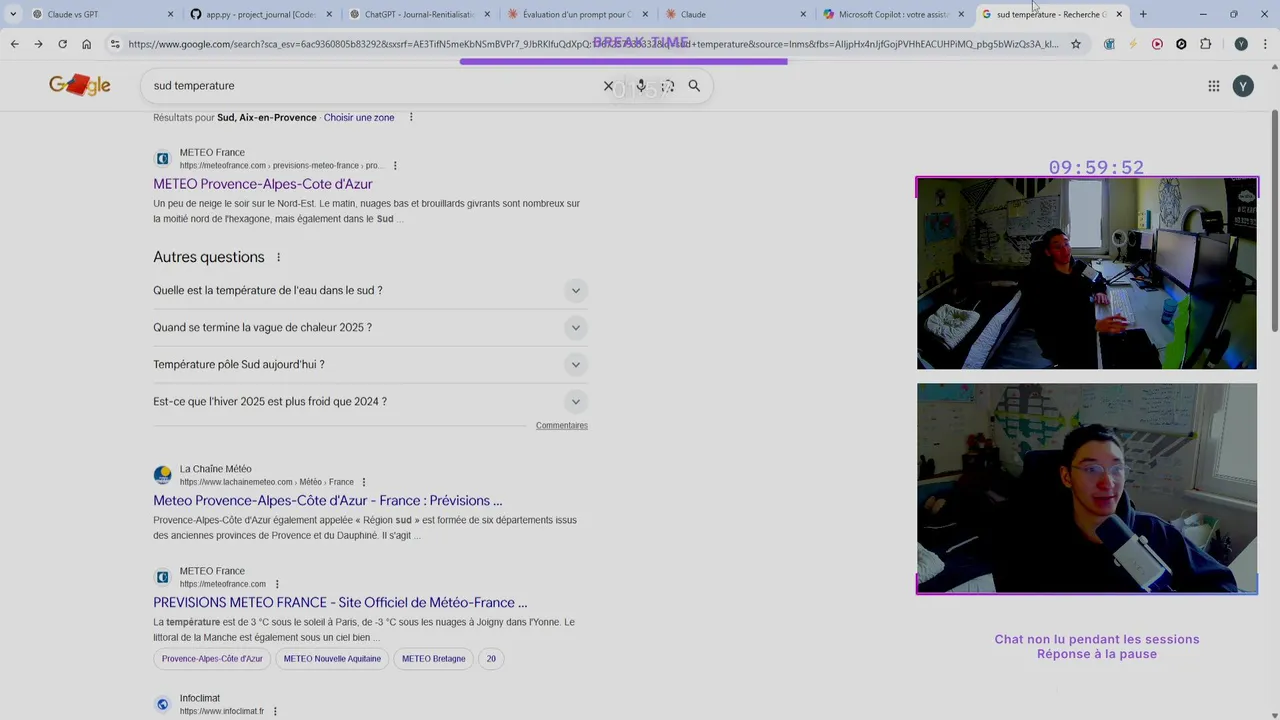Switch to the ChatGPT Journal tab
Screen dimensions: 1280x720
418,14
